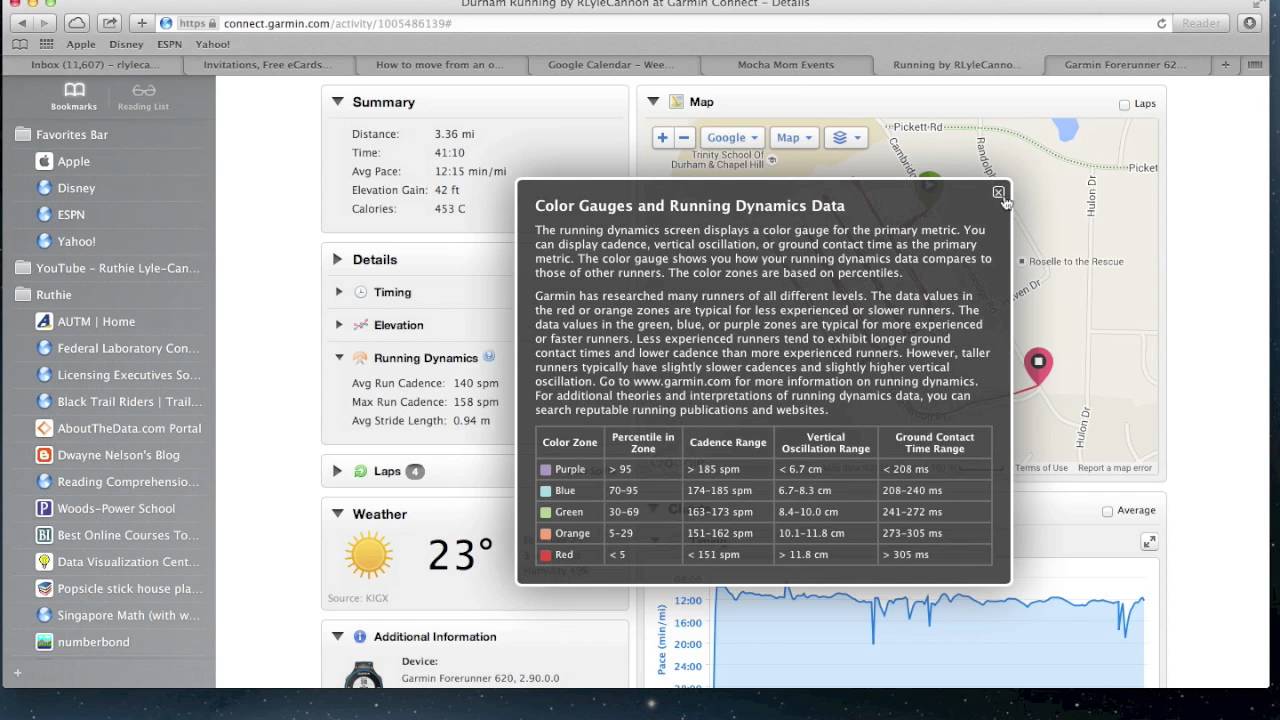Open Disney in the Favorites Bar
Image resolution: width=1280 pixels, height=720 pixels.
(126, 44)
